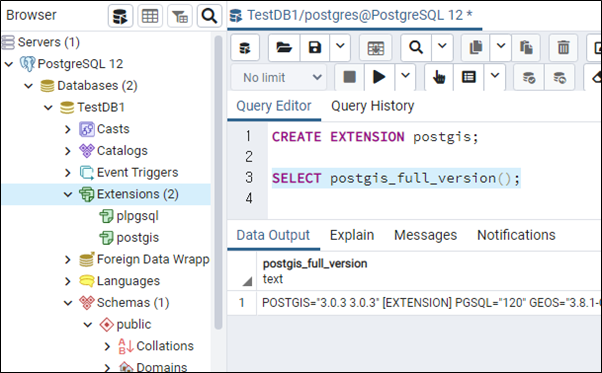The width and height of the screenshot is (602, 373).
Task: Click the postgis_full_version column header
Action: click(315, 271)
